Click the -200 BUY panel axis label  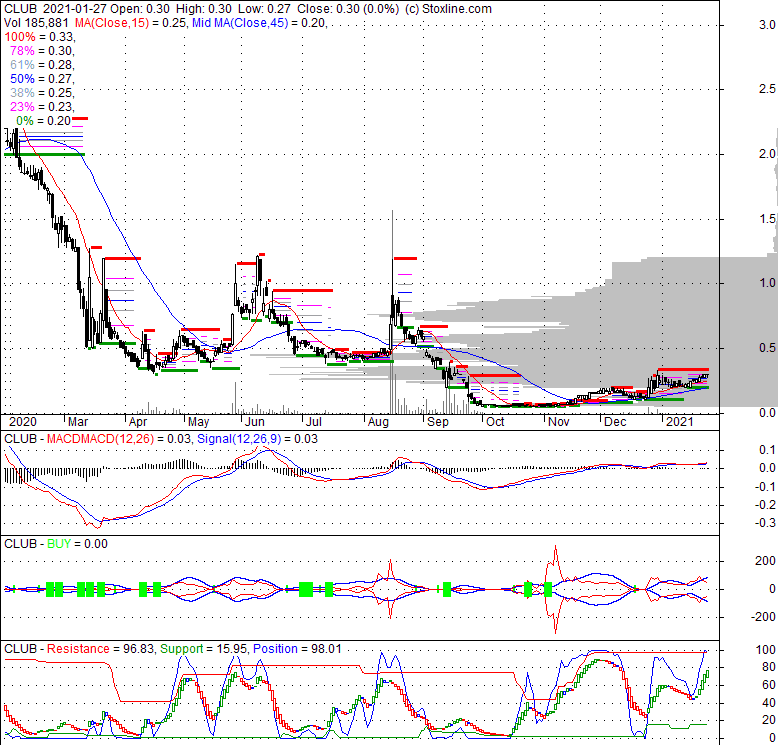[x=765, y=617]
